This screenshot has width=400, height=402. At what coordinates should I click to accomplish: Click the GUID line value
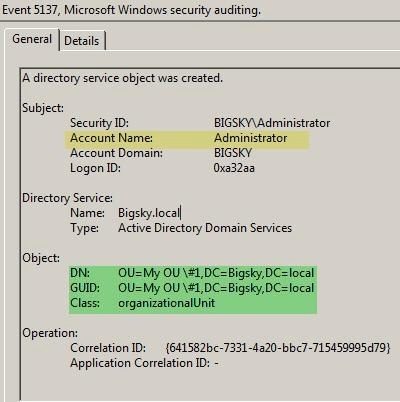coord(216,288)
